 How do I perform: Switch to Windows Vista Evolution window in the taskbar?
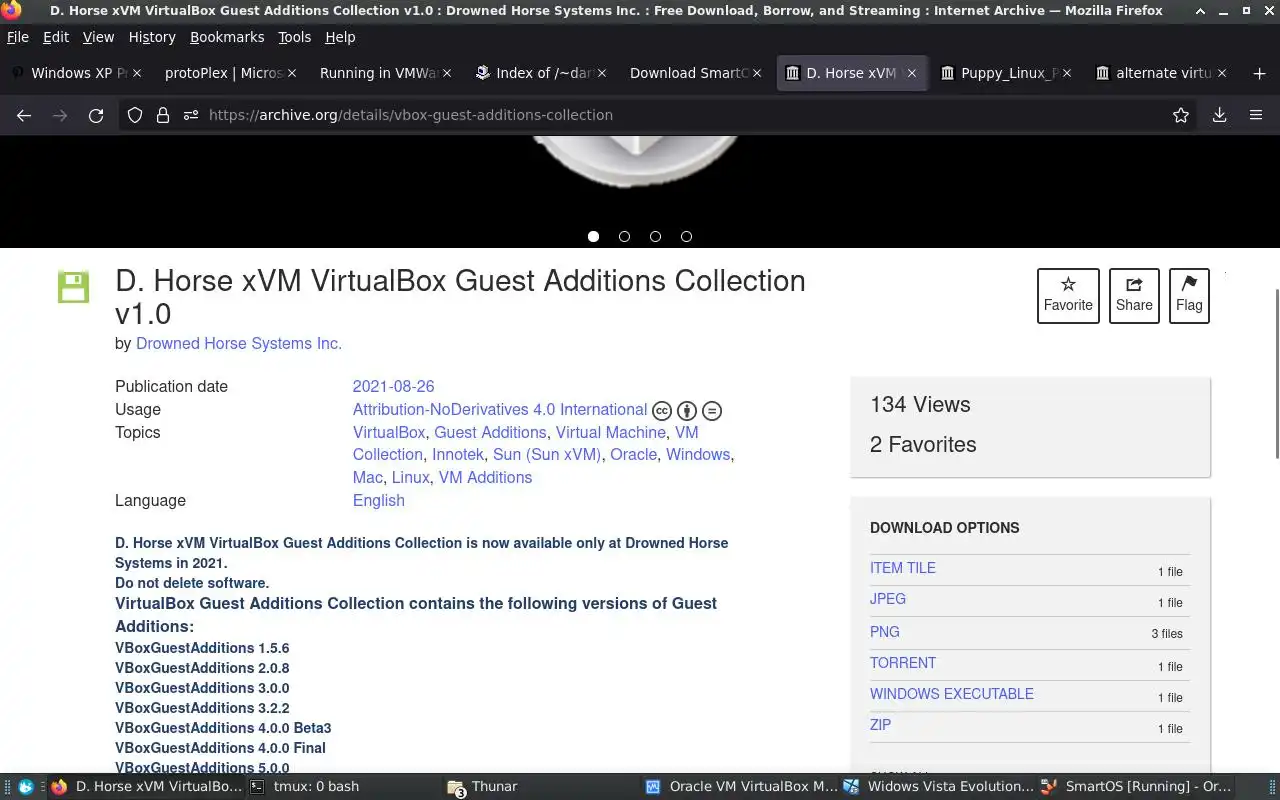point(938,787)
